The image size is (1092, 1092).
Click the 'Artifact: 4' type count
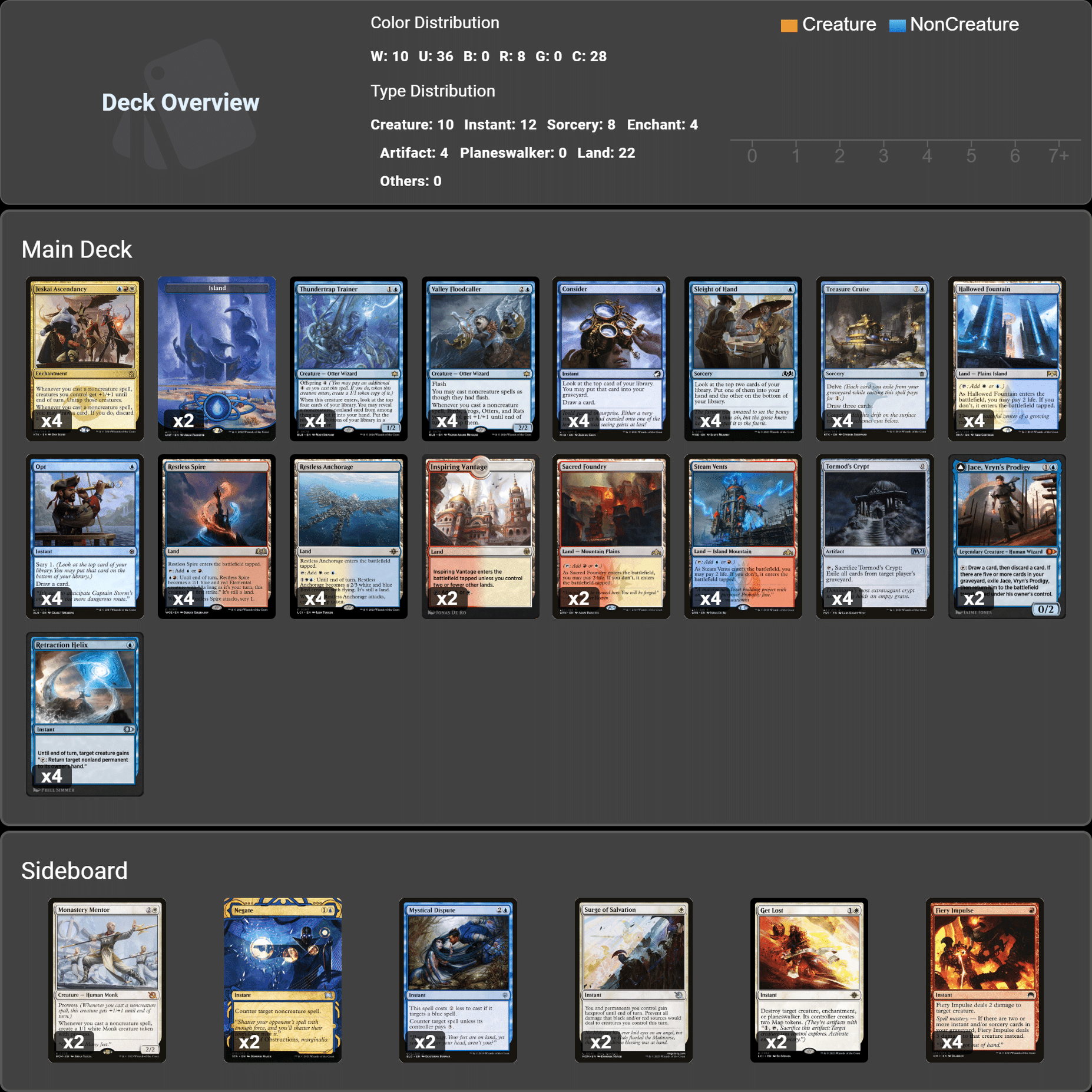tap(413, 153)
